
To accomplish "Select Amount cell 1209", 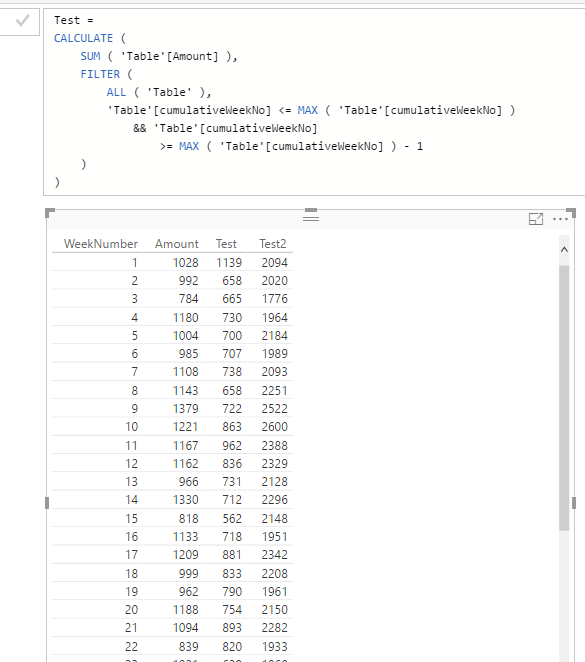I will pos(186,554).
